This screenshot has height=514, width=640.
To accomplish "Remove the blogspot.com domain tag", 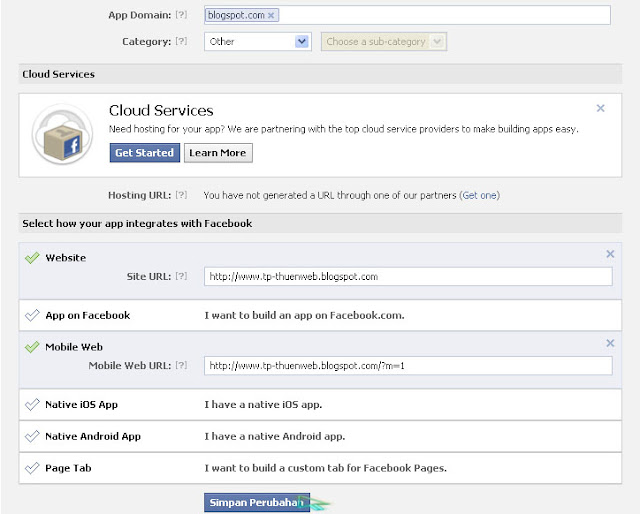I will tap(271, 16).
